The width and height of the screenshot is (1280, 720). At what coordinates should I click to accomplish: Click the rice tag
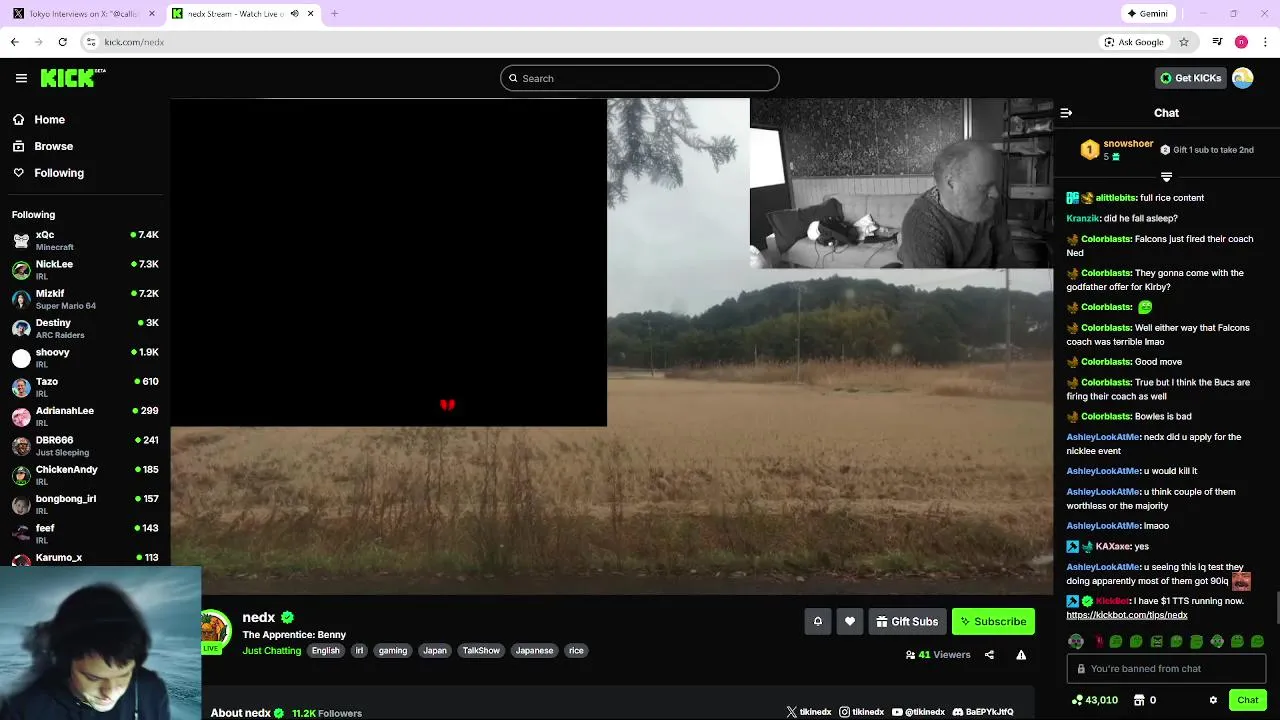[x=576, y=651]
